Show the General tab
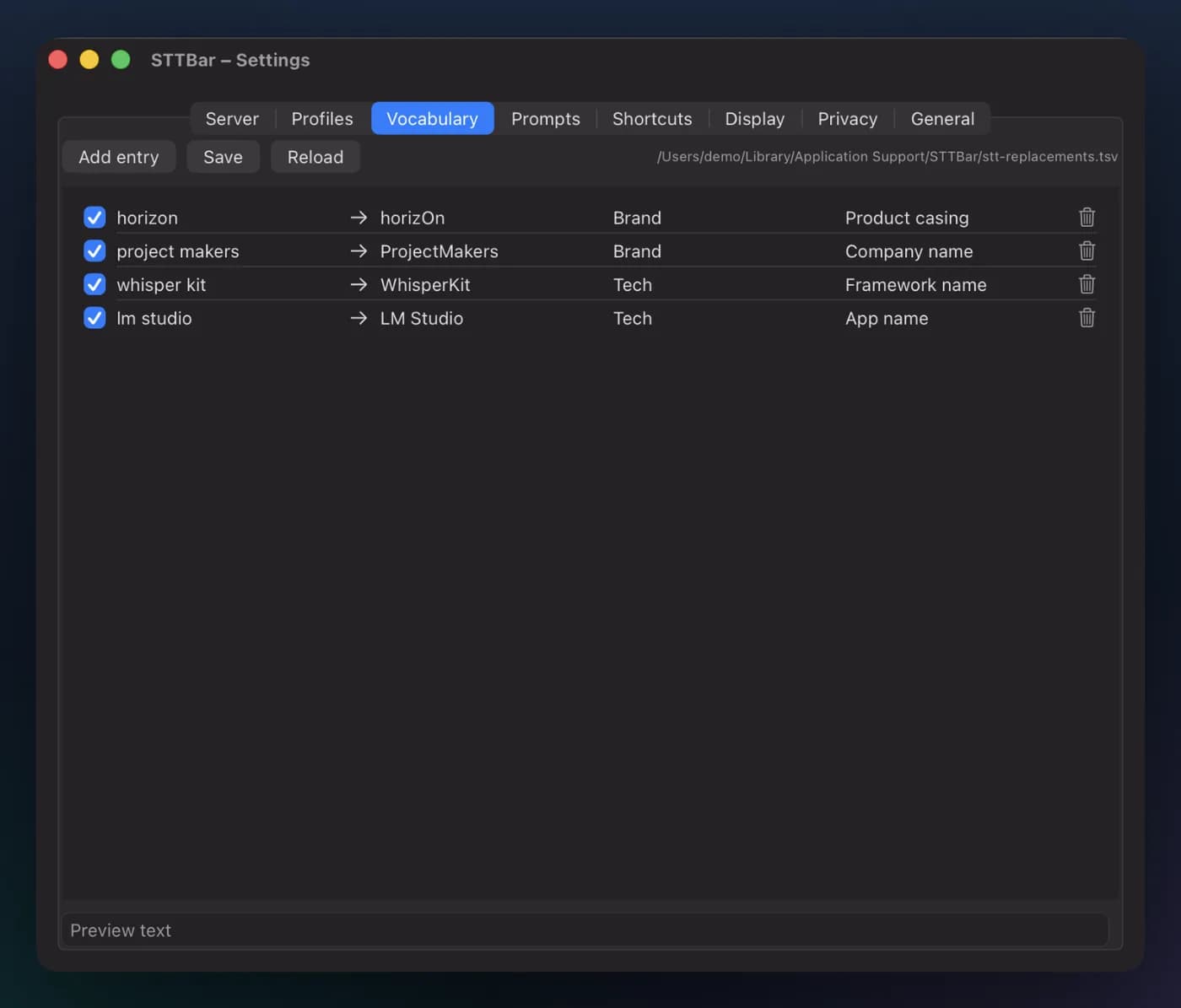Screen dimensions: 1181x1008 (942, 119)
